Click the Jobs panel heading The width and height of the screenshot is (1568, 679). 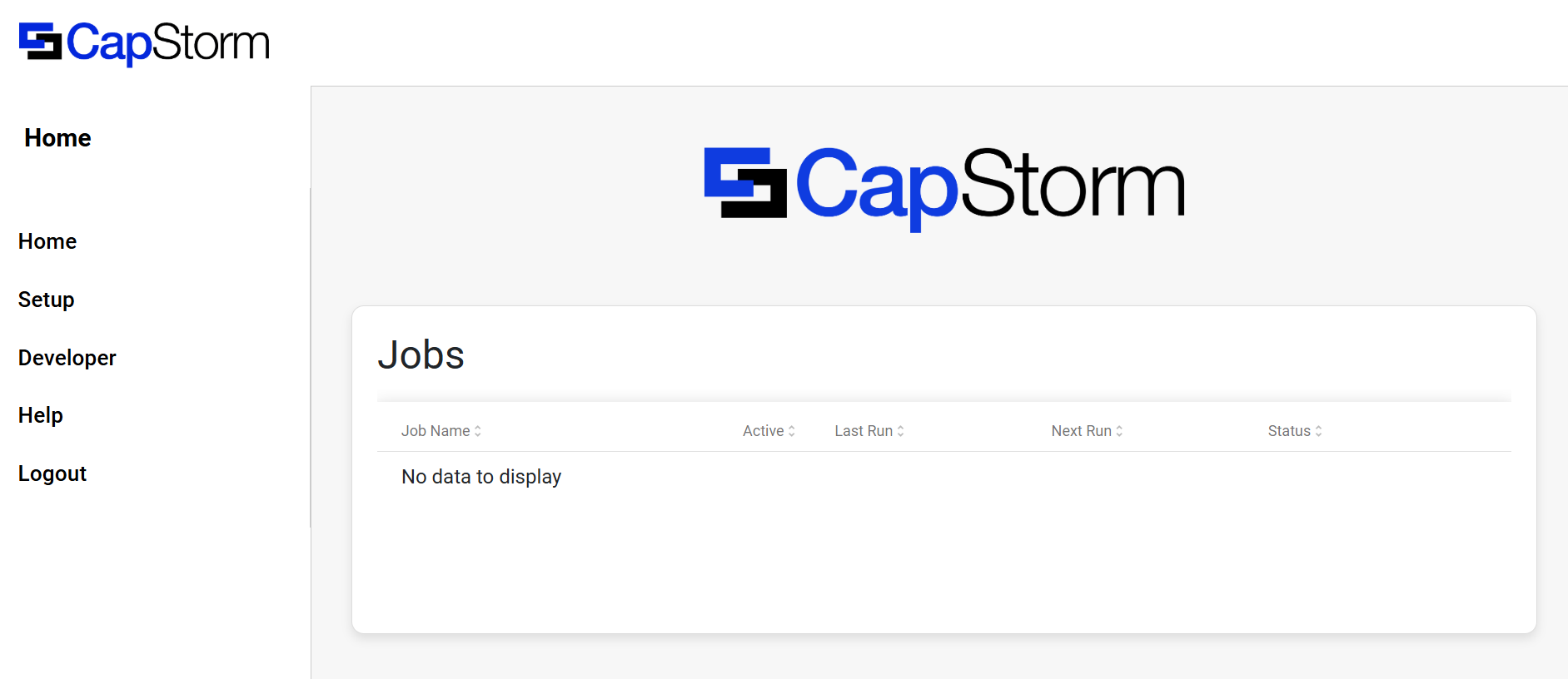pos(421,355)
